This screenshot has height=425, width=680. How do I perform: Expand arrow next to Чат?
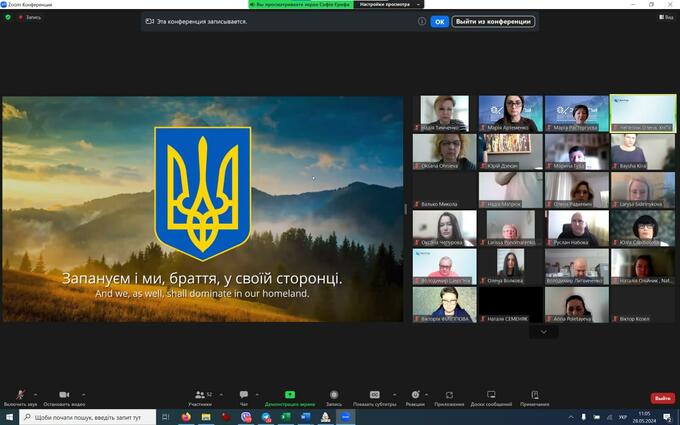click(x=257, y=395)
